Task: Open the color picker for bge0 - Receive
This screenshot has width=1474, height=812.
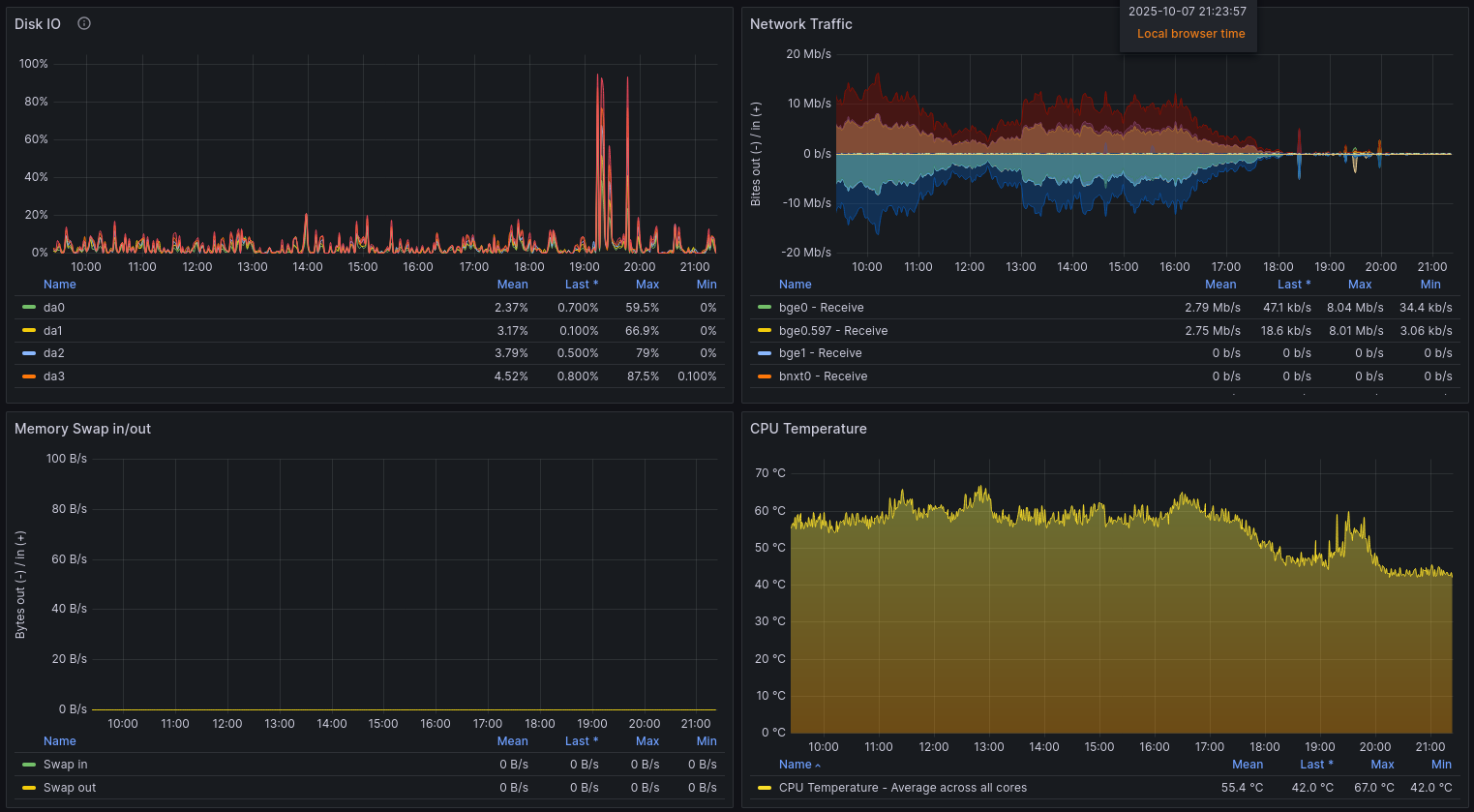Action: (762, 307)
